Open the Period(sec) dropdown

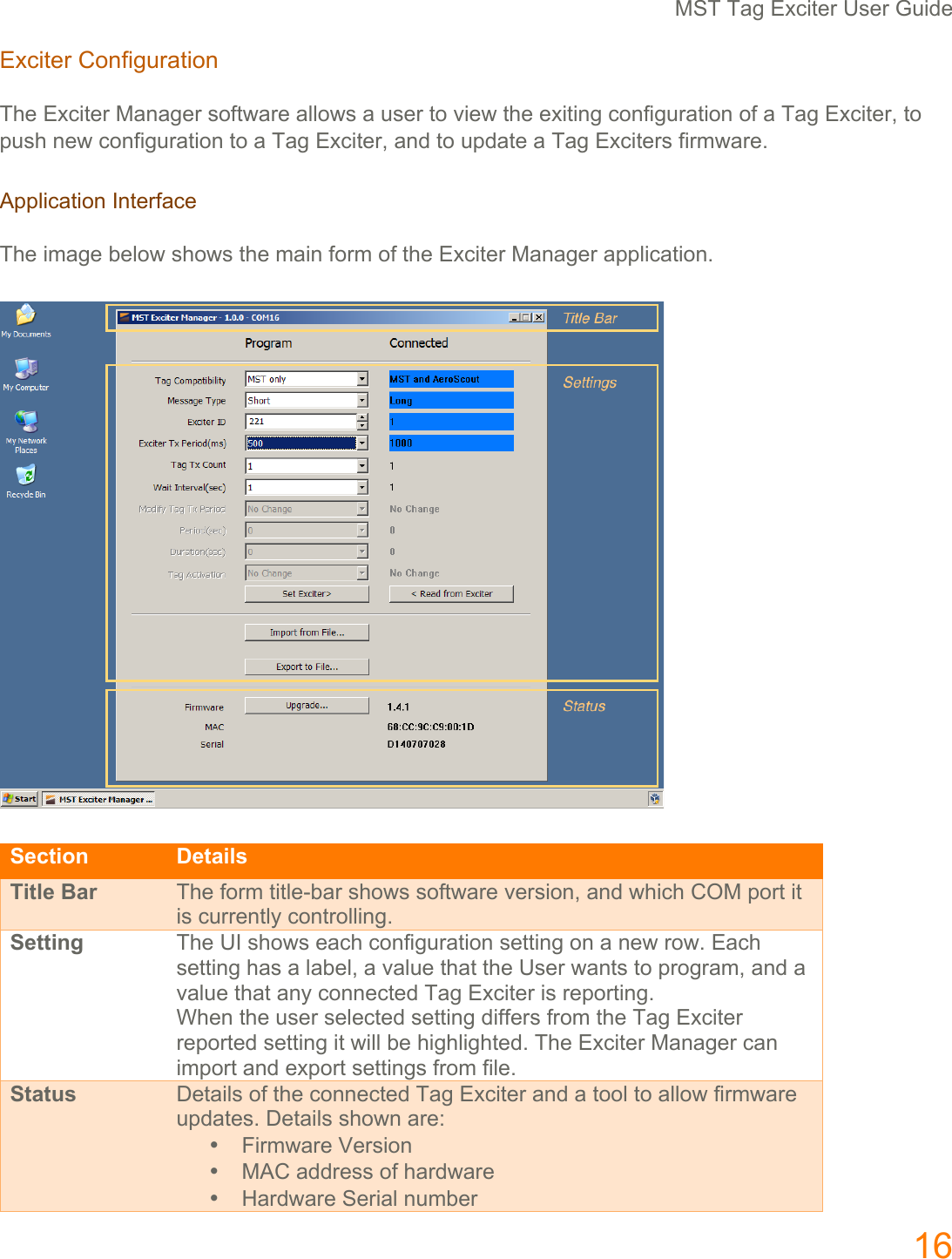tap(362, 530)
